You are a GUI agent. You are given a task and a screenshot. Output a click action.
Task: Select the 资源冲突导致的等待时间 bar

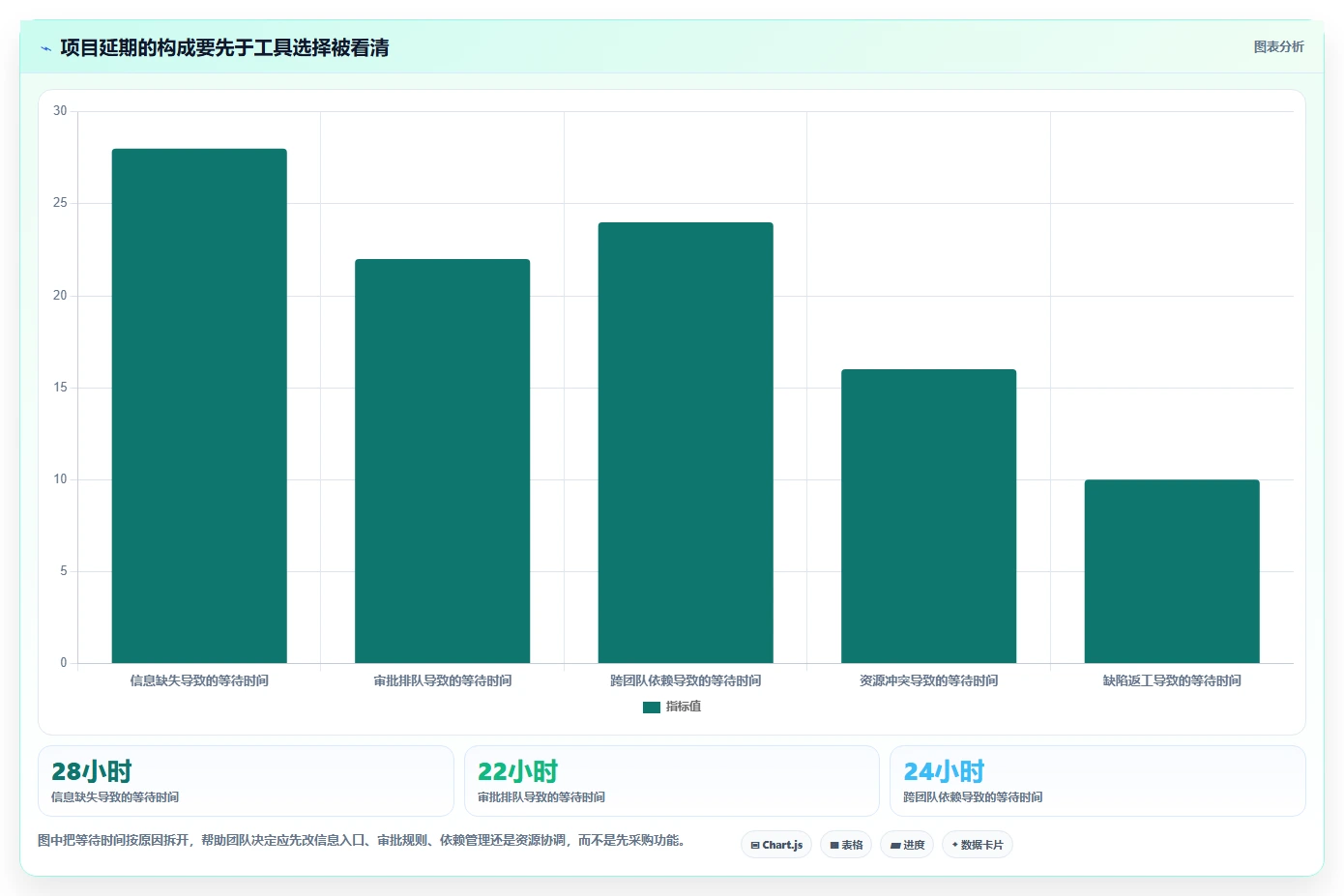[928, 516]
